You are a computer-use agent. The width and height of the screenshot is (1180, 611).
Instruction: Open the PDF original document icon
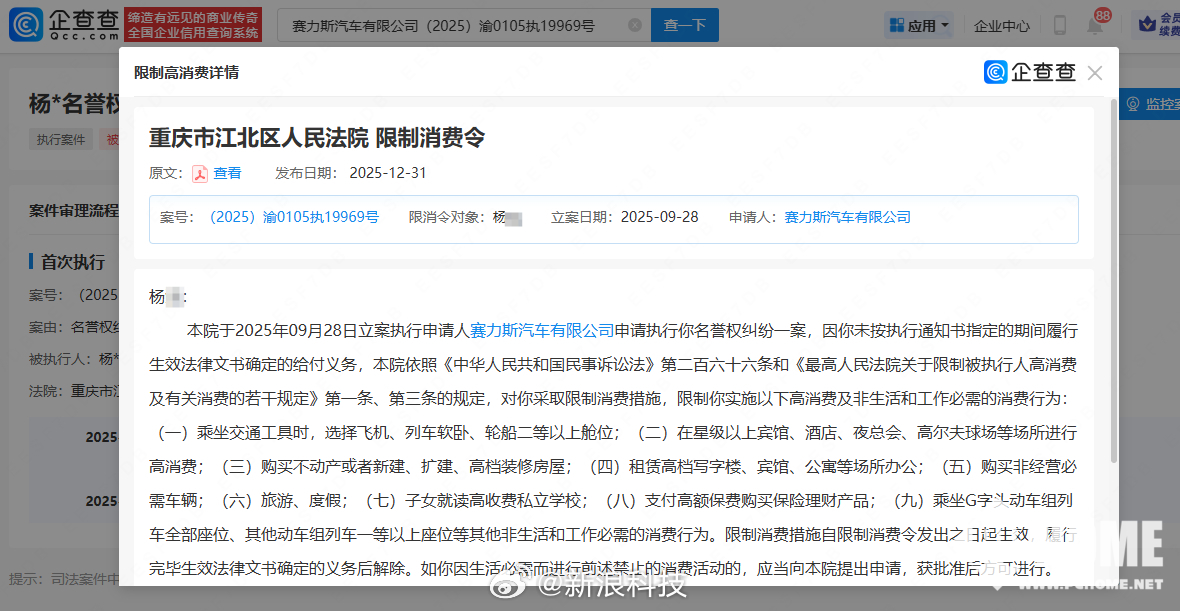[x=200, y=174]
